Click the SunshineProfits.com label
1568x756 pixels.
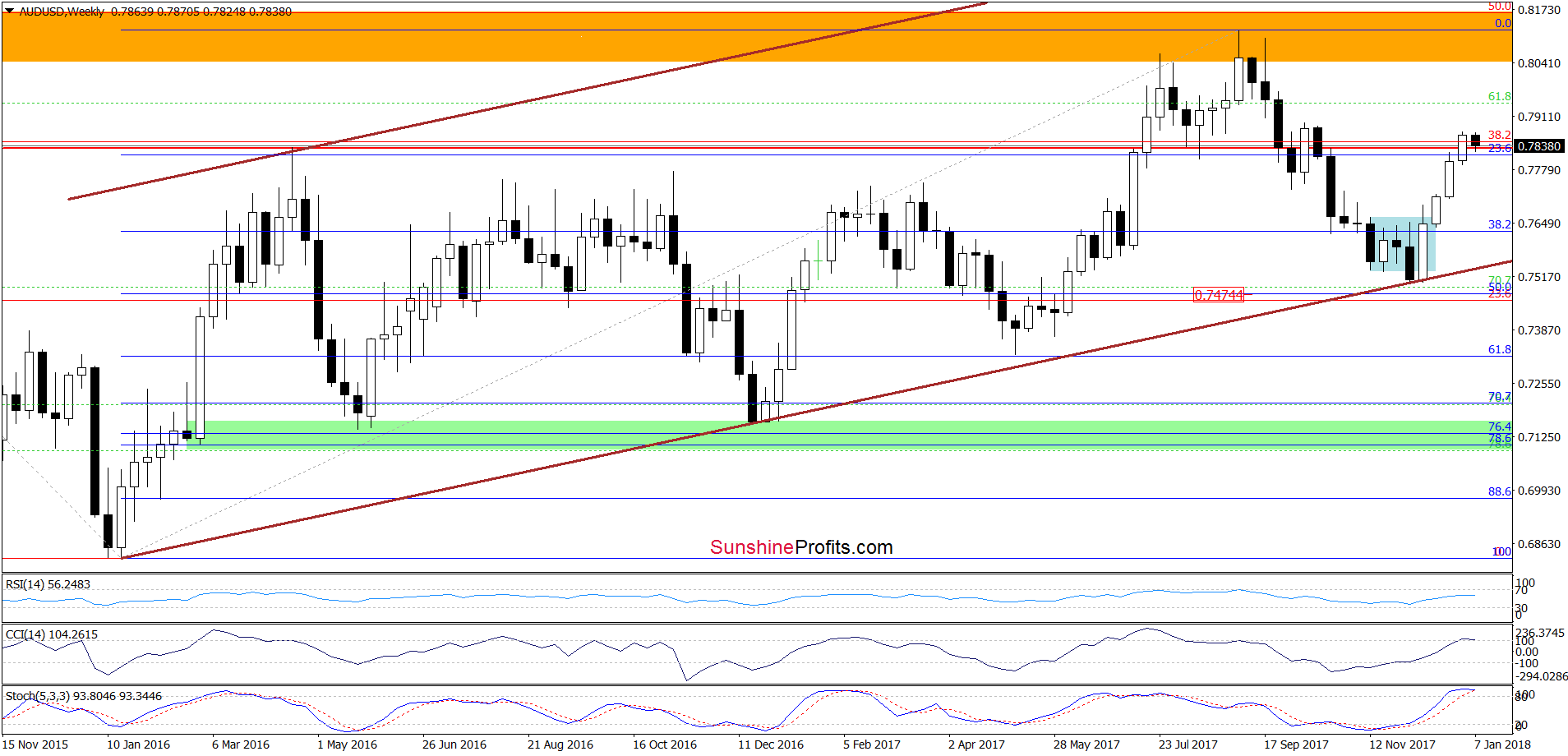click(x=801, y=547)
